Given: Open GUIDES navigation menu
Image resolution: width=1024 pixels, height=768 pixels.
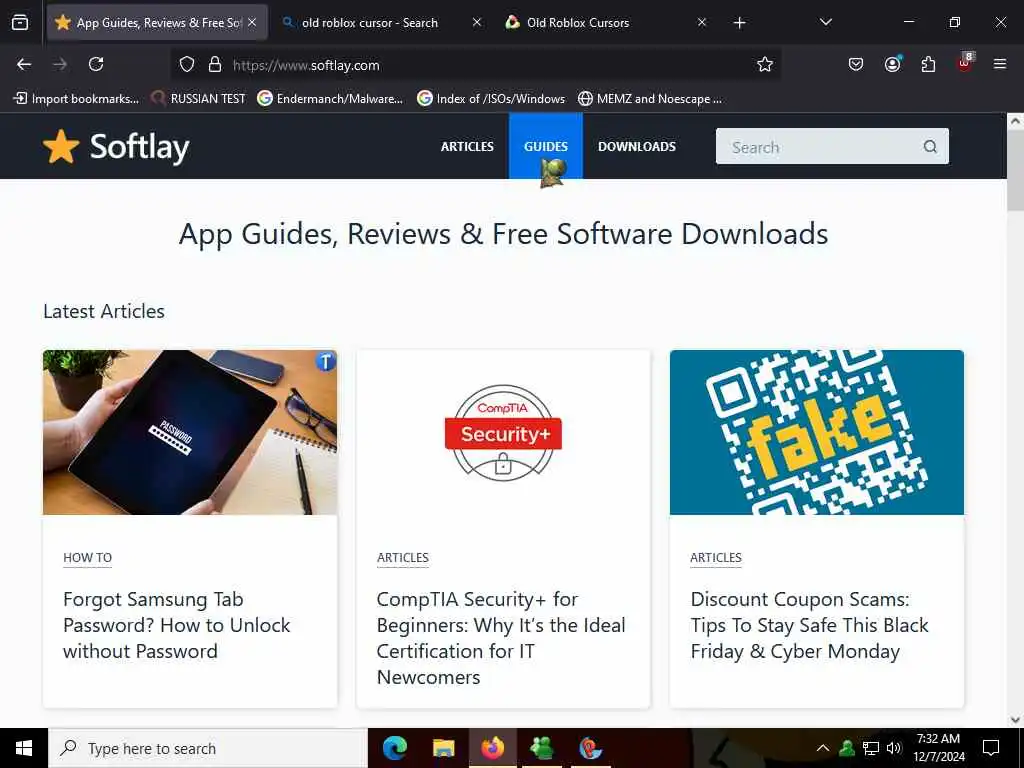Looking at the screenshot, I should 545,146.
